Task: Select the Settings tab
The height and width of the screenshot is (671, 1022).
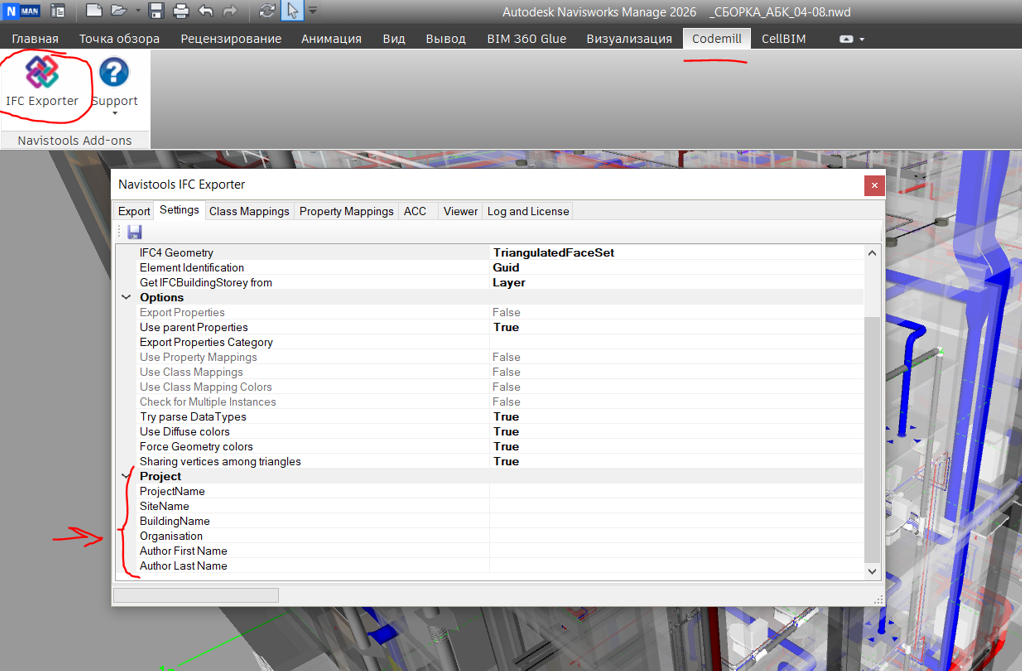Action: pyautogui.click(x=179, y=210)
